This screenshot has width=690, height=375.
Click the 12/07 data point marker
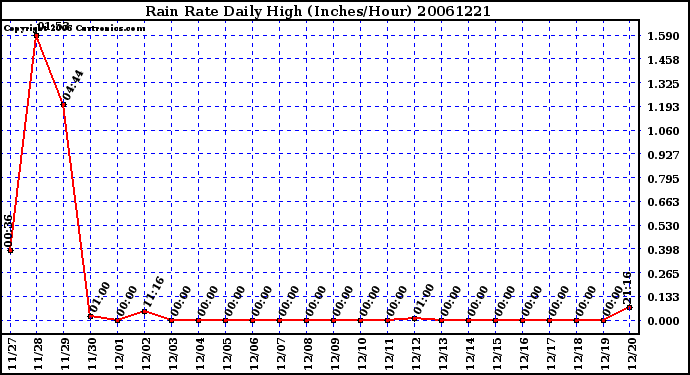pyautogui.click(x=279, y=320)
